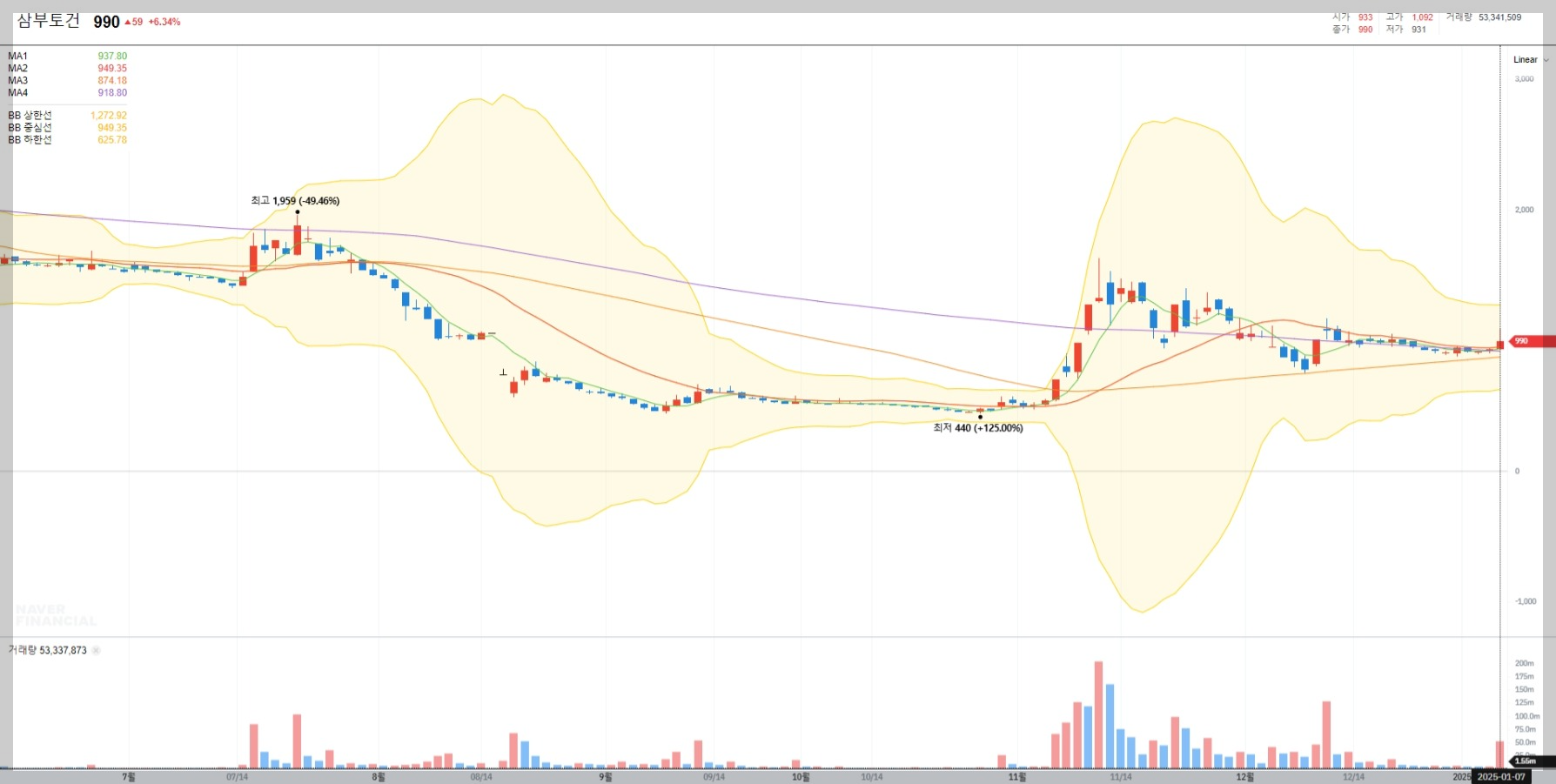This screenshot has height=784, width=1556.
Task: Click the 200m volume axis label
Action: [x=1525, y=663]
